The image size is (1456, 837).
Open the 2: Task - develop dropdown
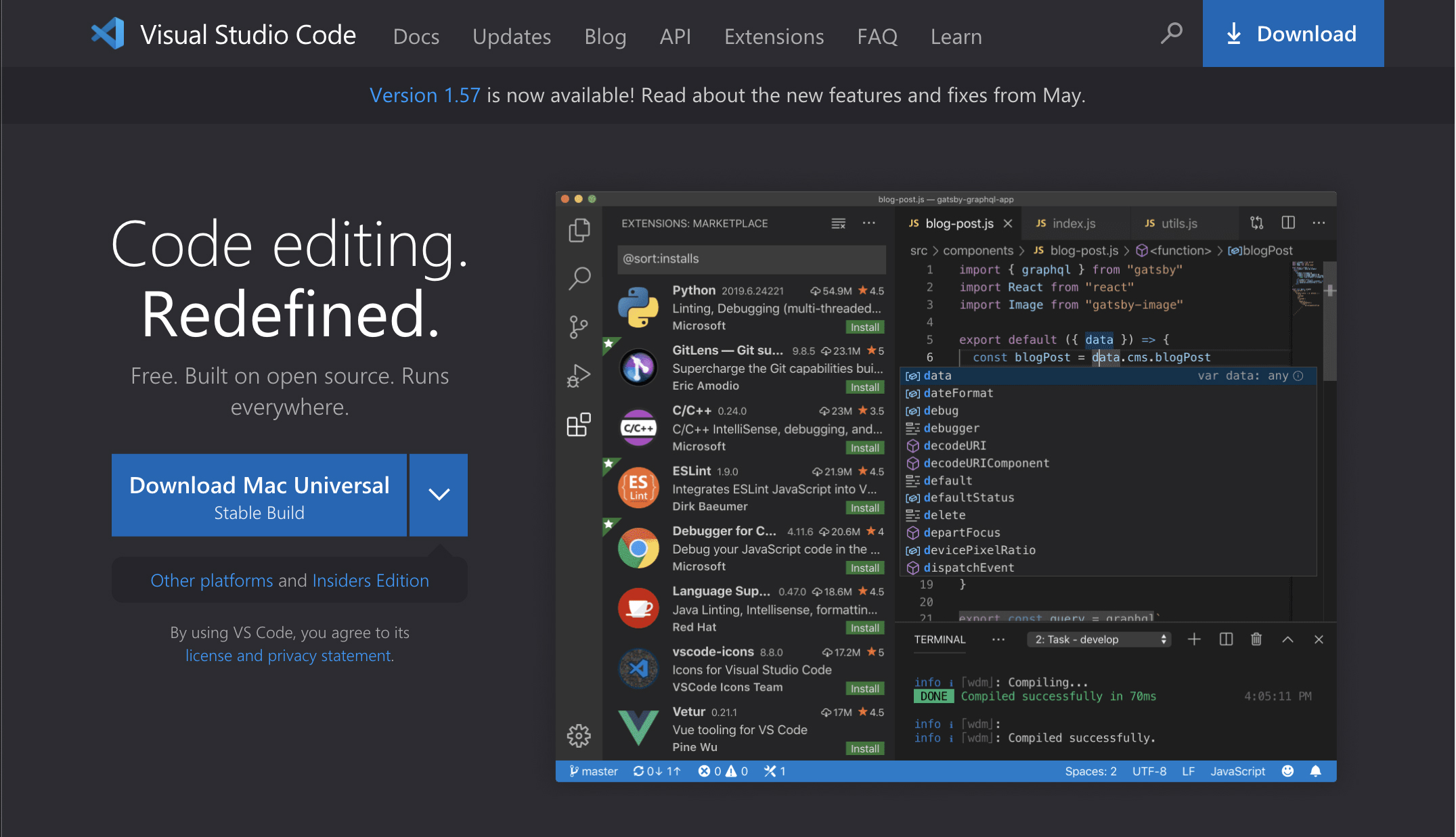tap(1099, 639)
